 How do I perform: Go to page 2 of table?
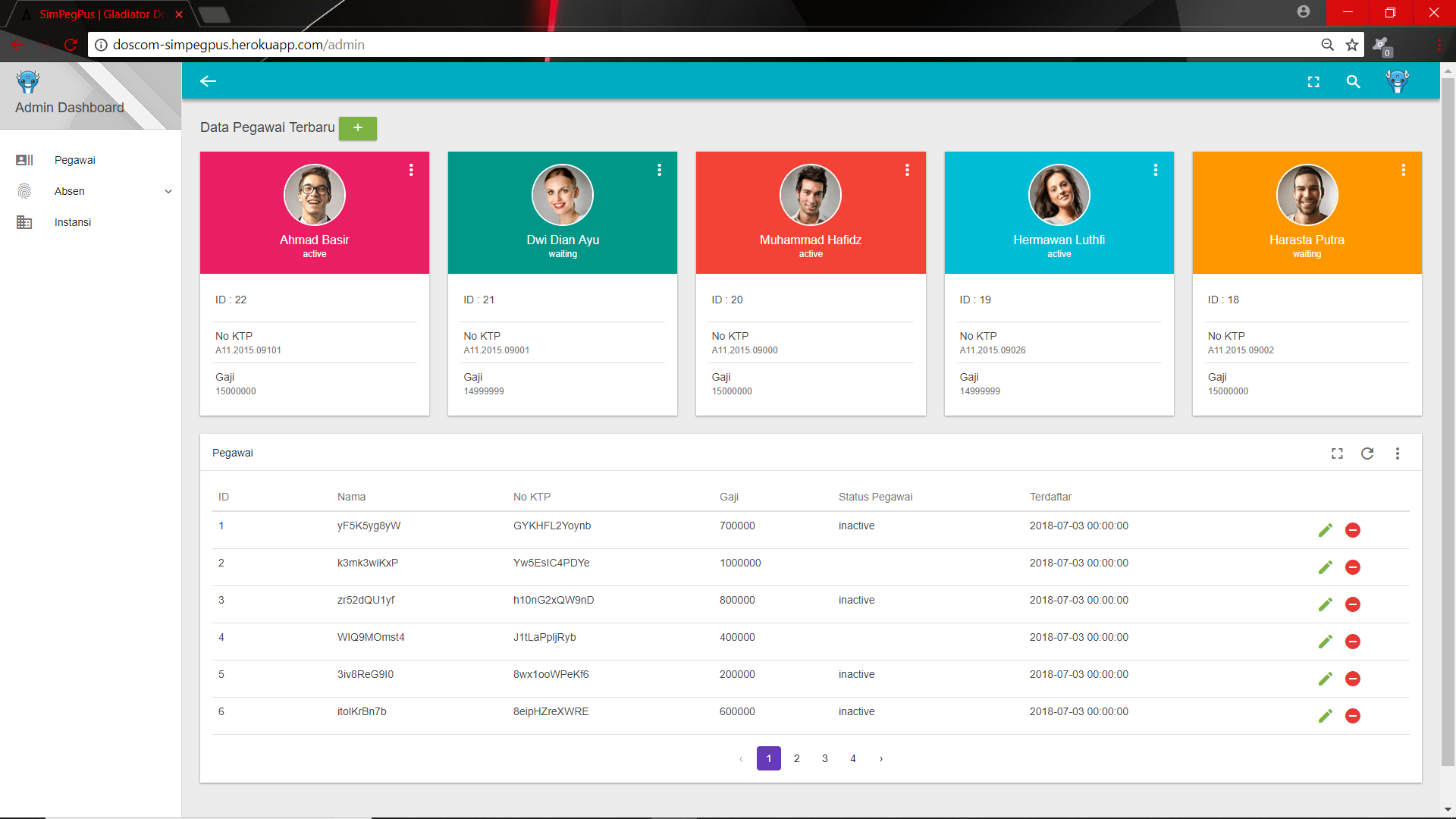tap(797, 758)
